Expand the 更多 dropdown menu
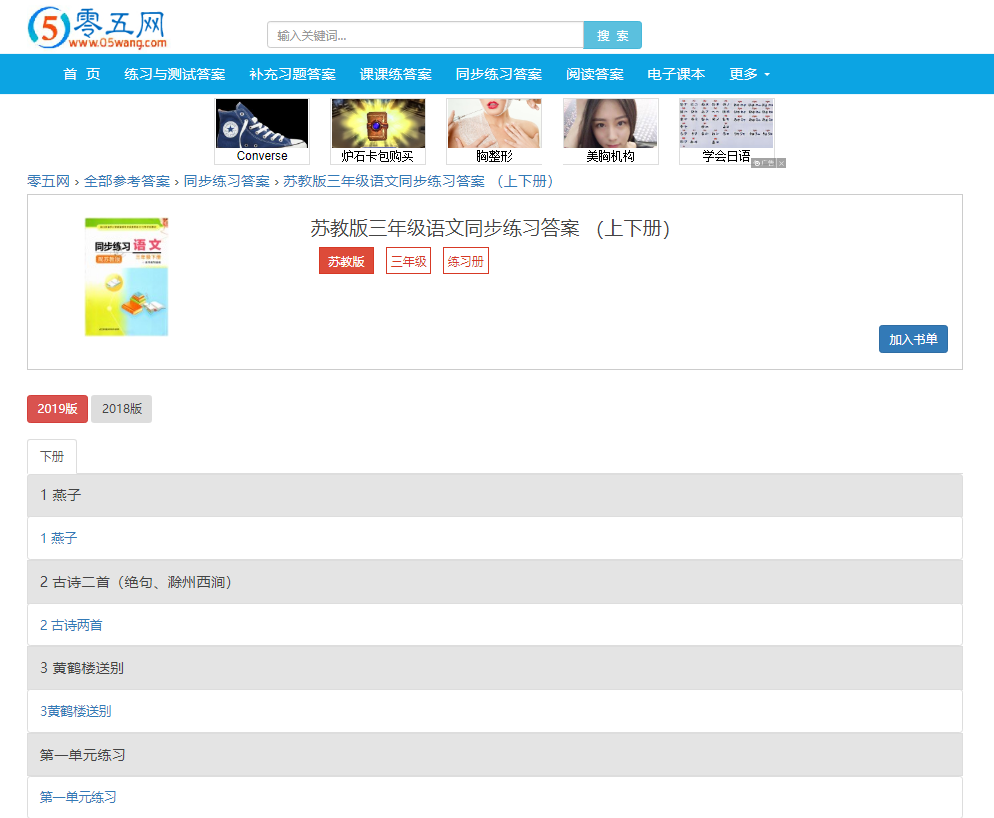The width and height of the screenshot is (994, 818). pyautogui.click(x=749, y=74)
